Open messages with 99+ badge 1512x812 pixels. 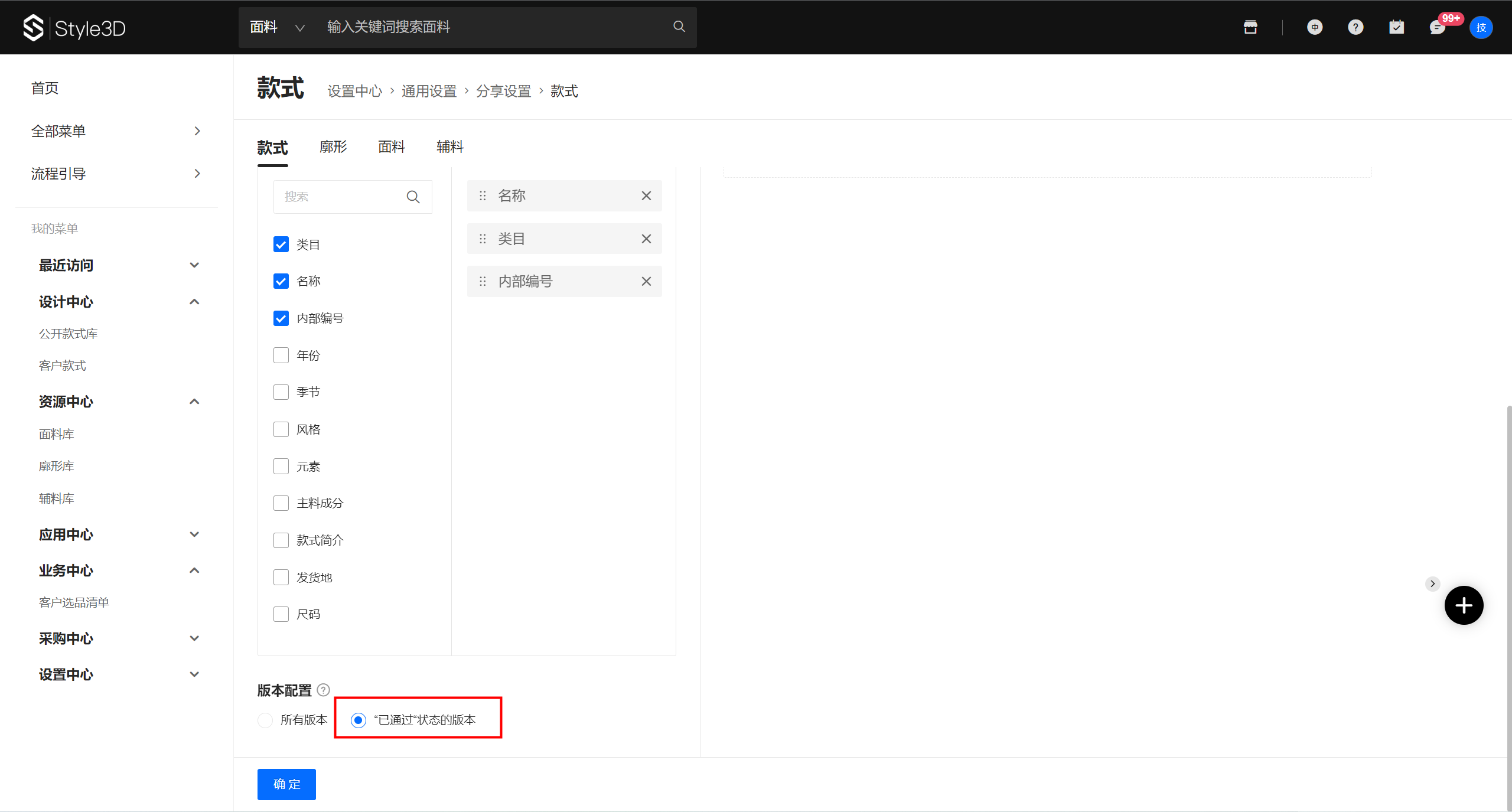coord(1438,27)
